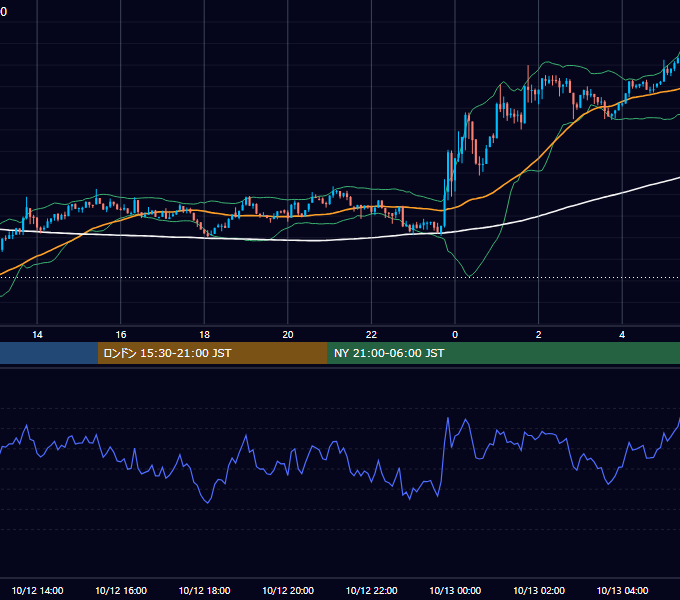Click the 10/12 16:00 time label
This screenshot has height=600, width=680.
(x=121, y=590)
